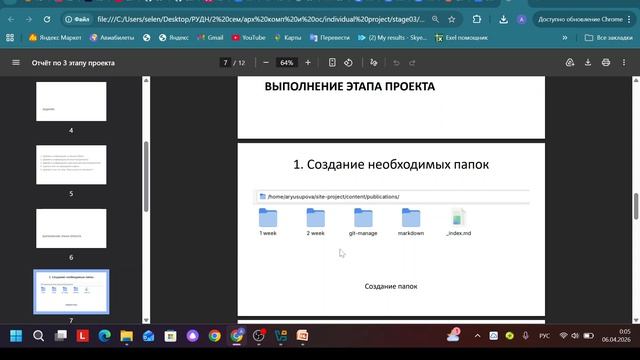This screenshot has width=640, height=360.
Task: Go forward in browser history
Action: [x=29, y=19]
